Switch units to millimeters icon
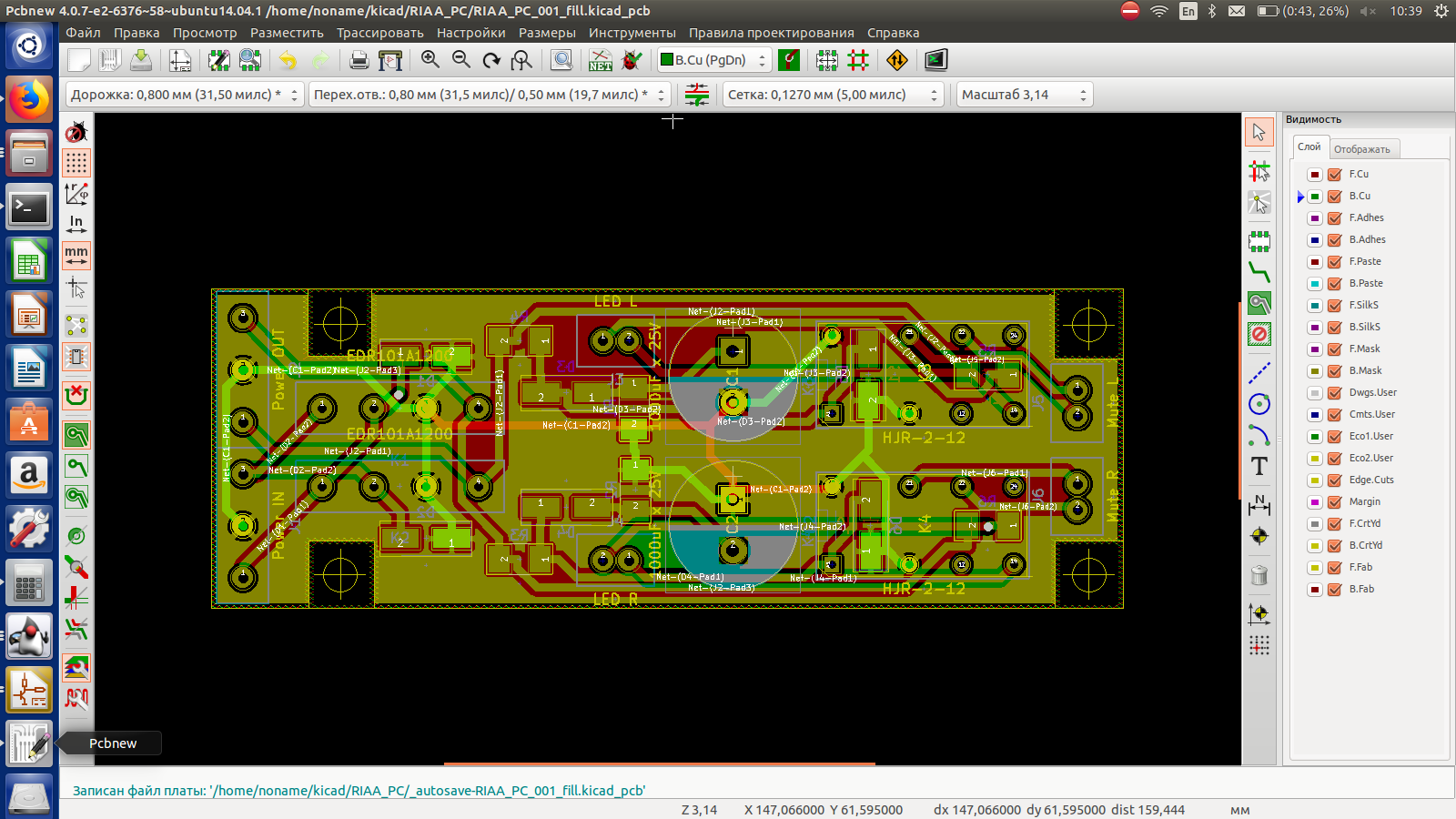 coord(76,256)
